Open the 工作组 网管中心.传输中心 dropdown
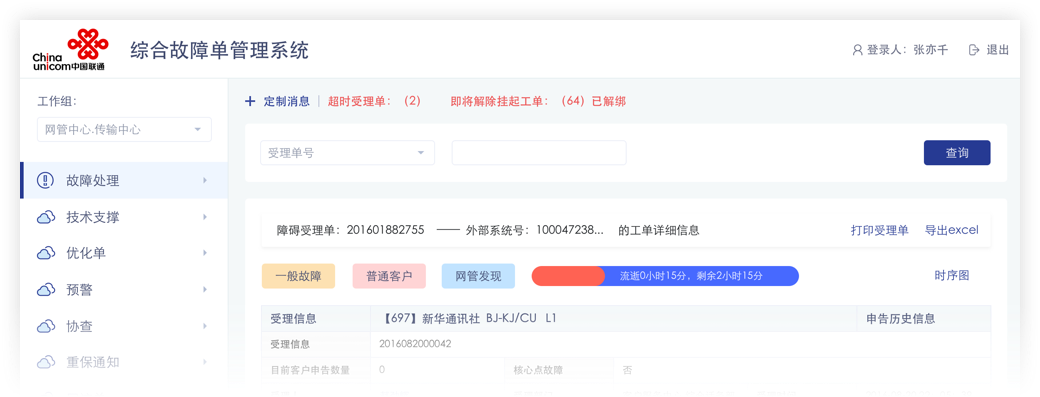Screen dimensions: 1040x397 [x=125, y=130]
